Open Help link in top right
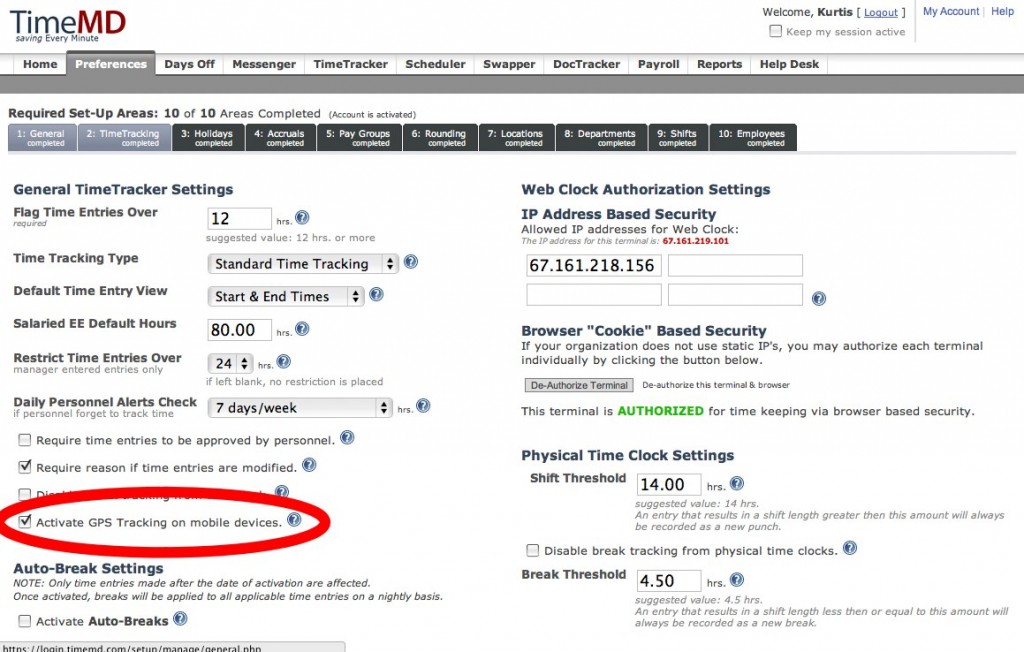 pos(1002,11)
